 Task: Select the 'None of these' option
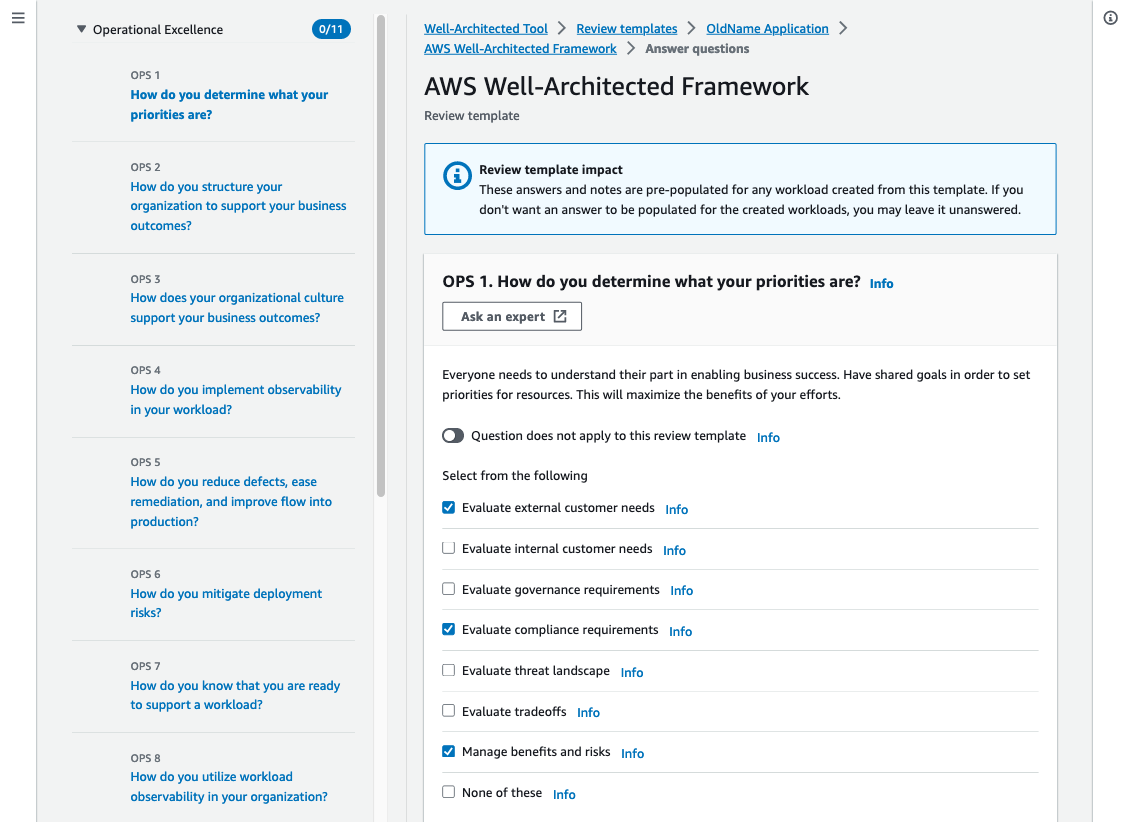coord(448,791)
